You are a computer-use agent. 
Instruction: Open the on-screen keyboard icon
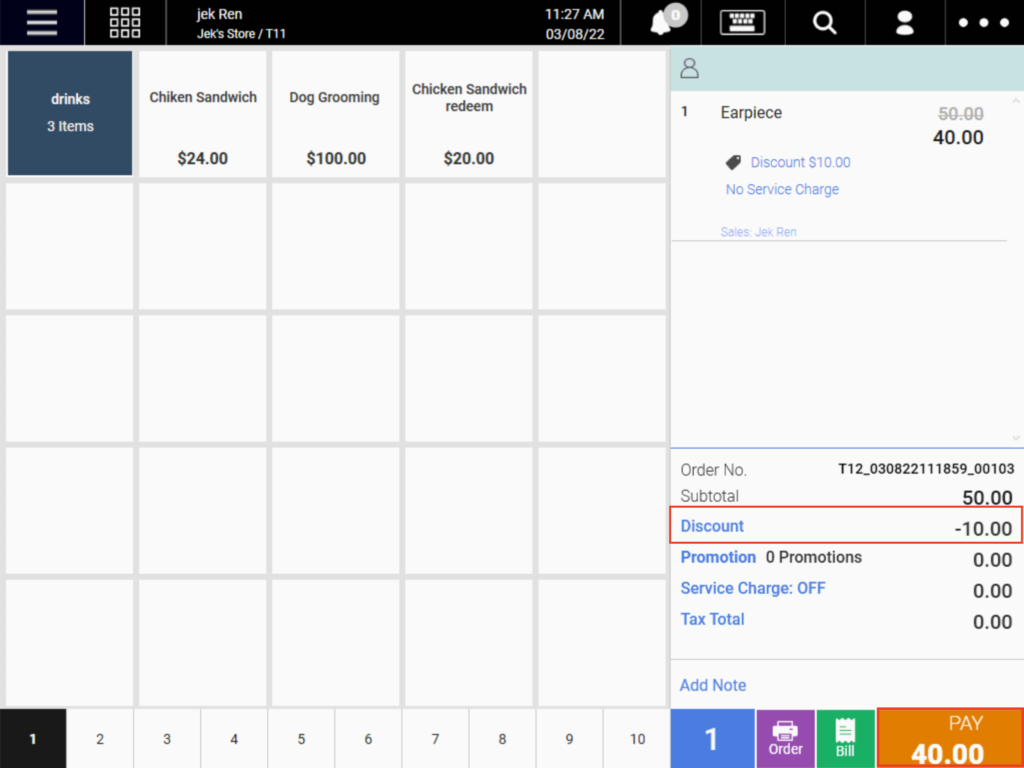pyautogui.click(x=742, y=22)
